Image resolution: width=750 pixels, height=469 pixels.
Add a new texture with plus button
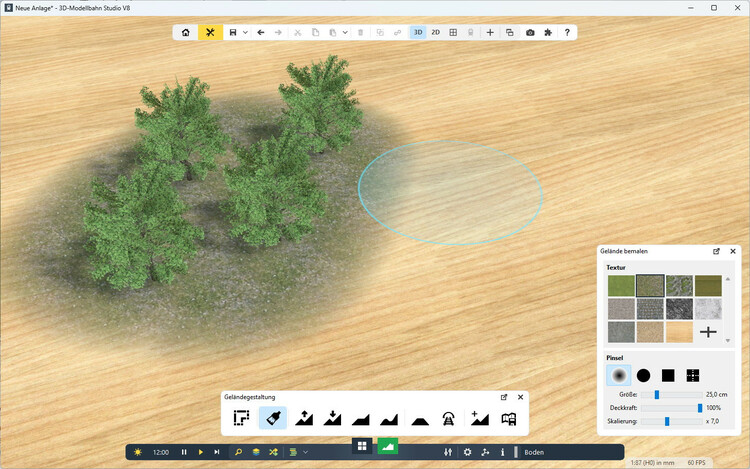click(708, 332)
